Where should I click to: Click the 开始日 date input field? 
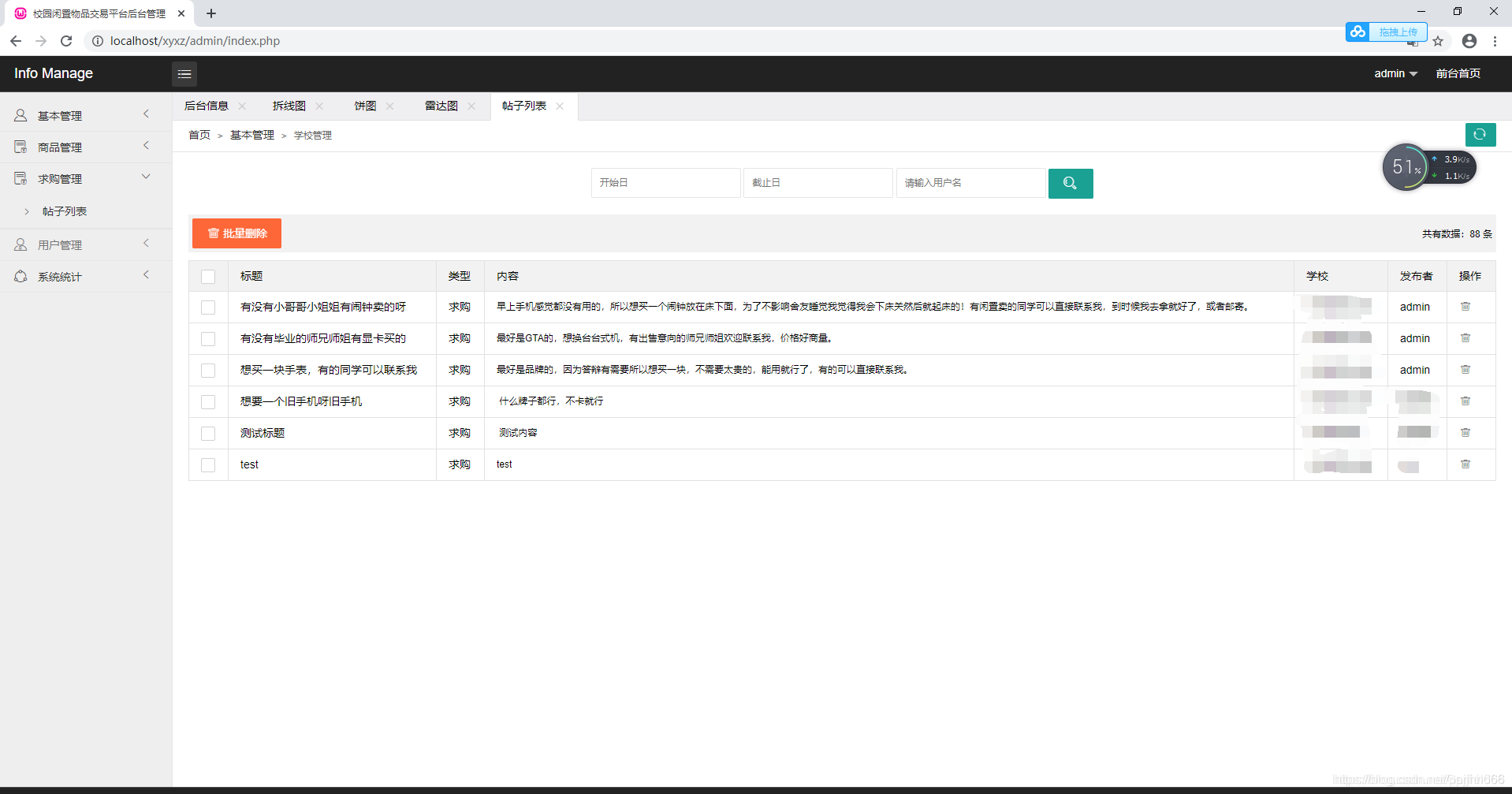tap(665, 183)
